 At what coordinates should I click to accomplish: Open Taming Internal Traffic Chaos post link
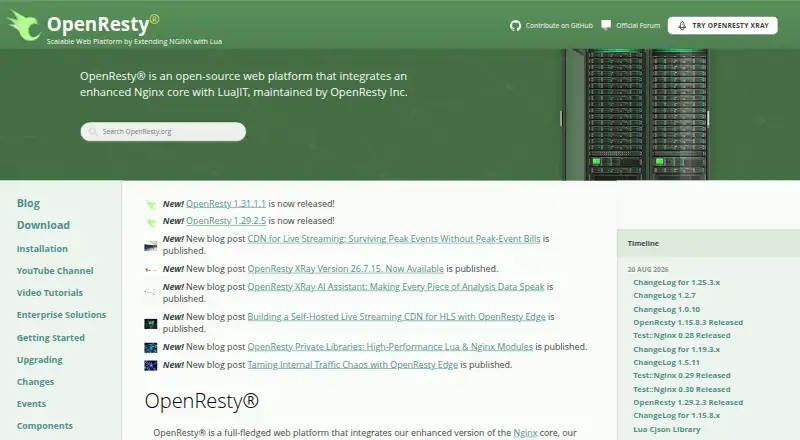click(353, 365)
